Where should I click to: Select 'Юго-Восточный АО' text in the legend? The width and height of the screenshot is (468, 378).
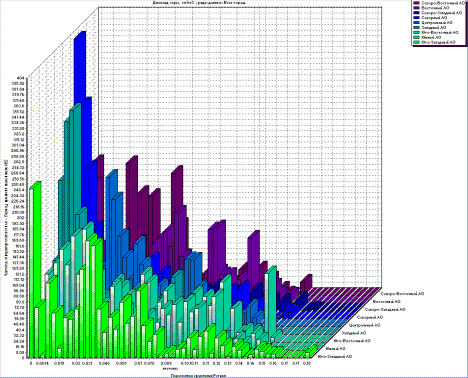coord(440,32)
